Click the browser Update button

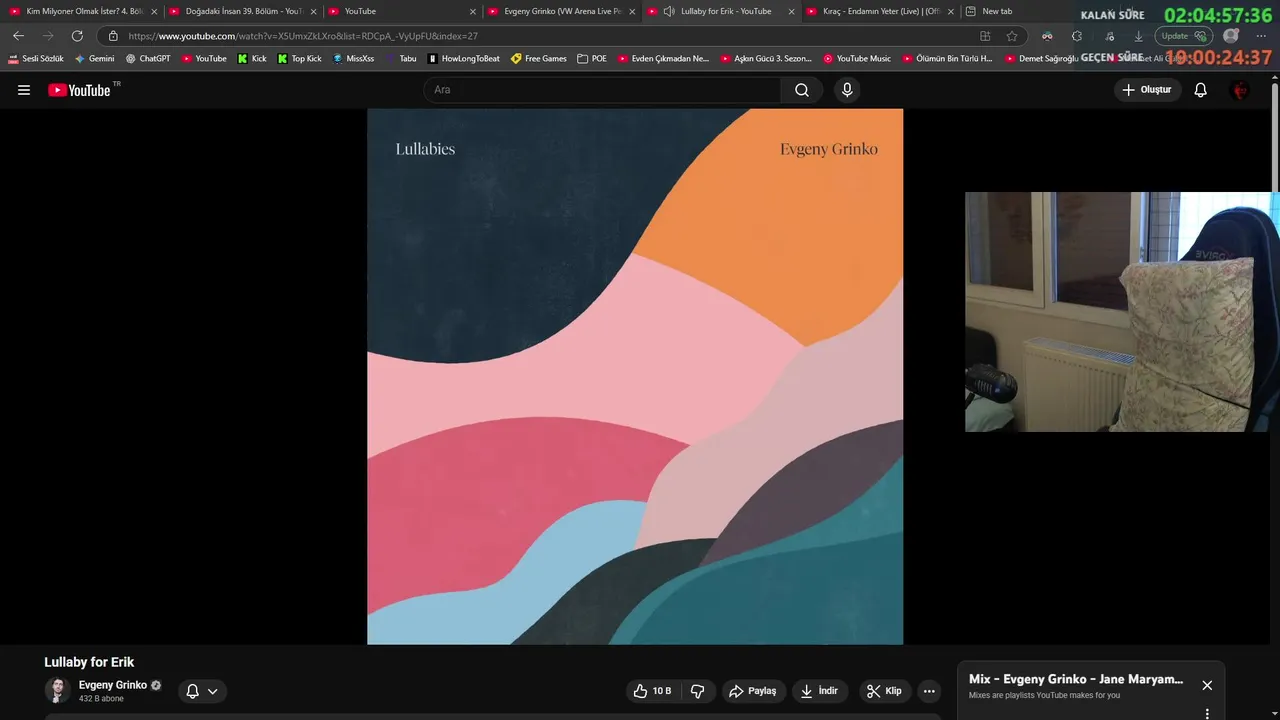coord(1183,36)
